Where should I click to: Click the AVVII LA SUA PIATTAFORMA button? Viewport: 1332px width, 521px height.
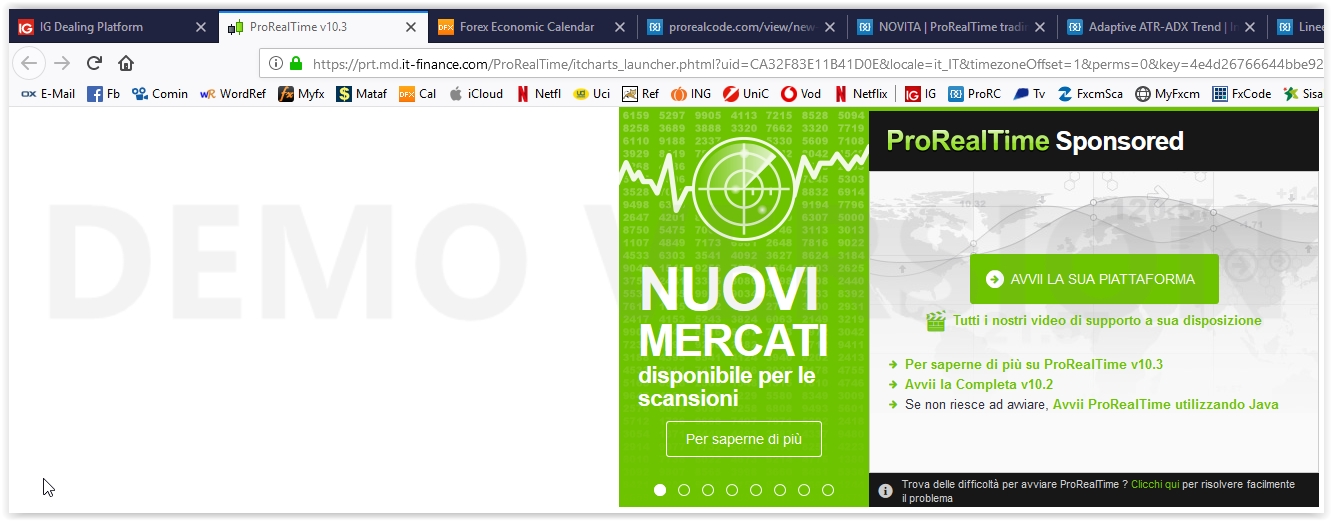click(1094, 279)
